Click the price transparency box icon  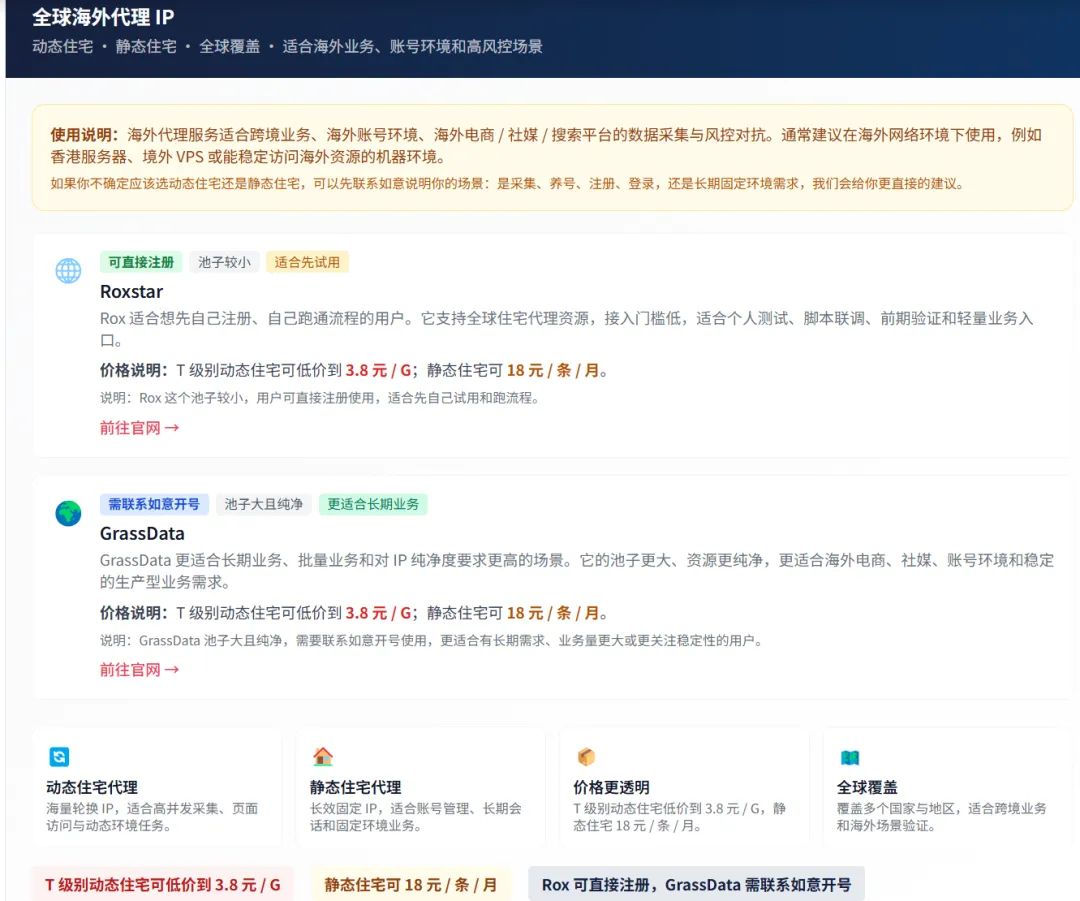586,756
